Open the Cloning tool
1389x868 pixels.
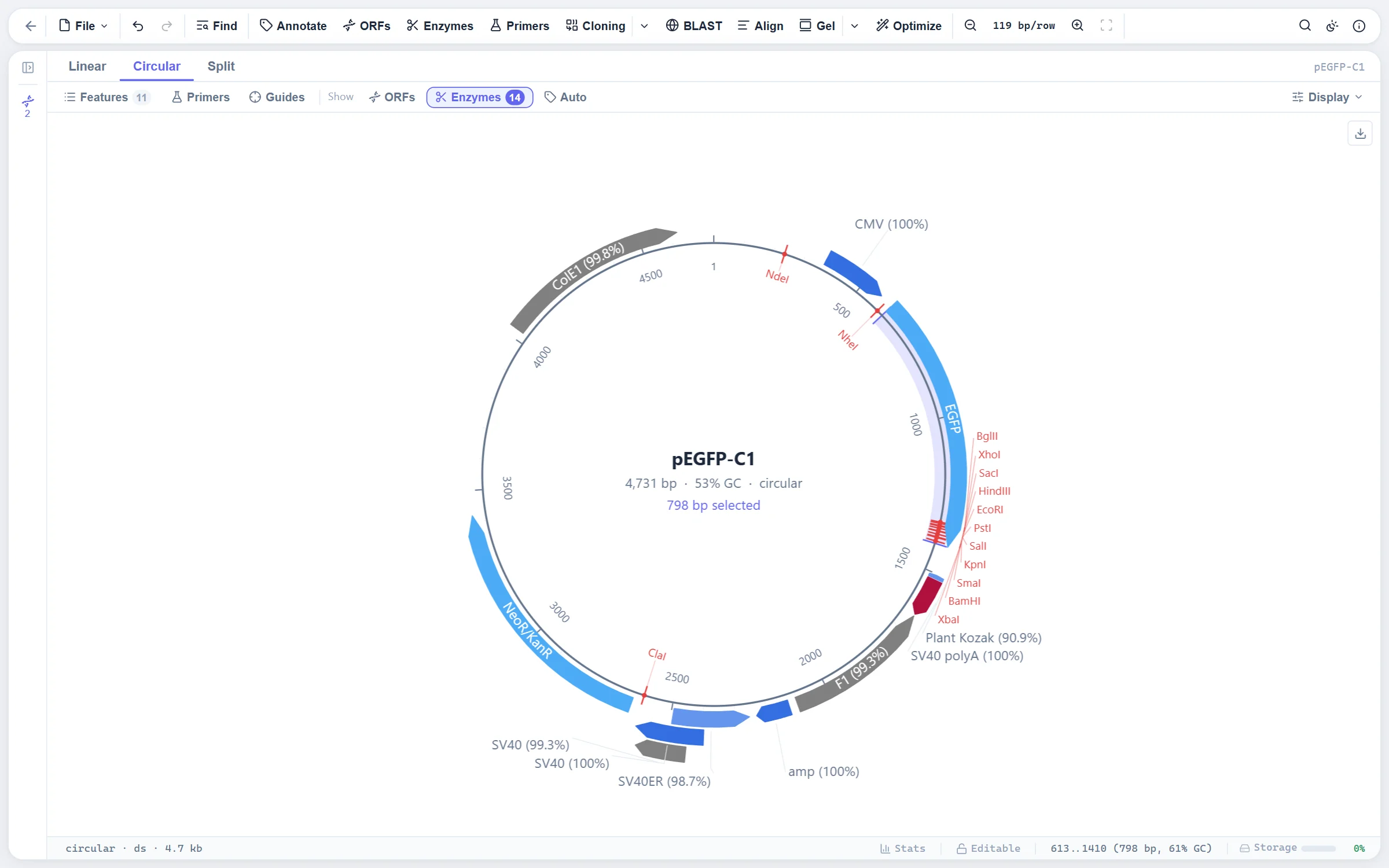coord(596,25)
